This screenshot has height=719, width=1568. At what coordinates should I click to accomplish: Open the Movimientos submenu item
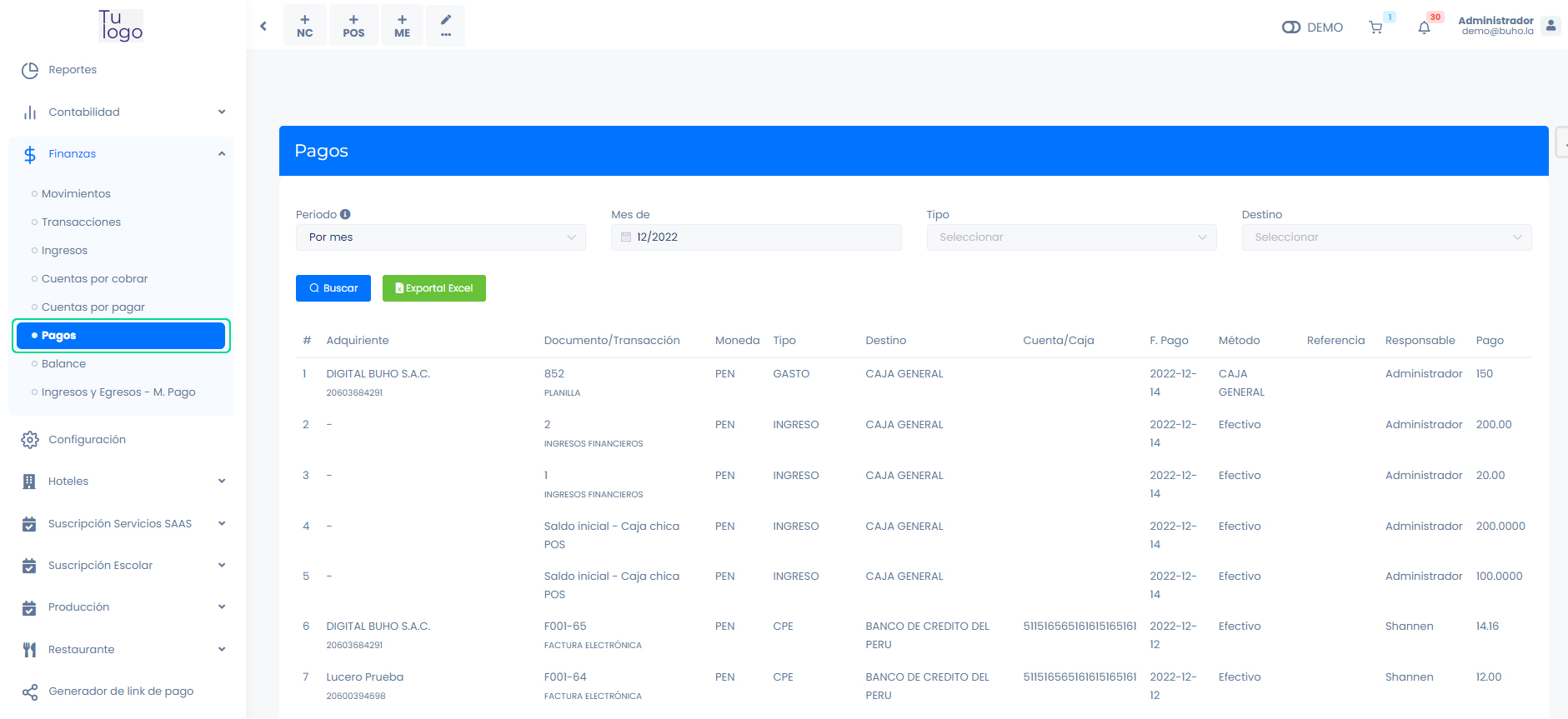(76, 194)
